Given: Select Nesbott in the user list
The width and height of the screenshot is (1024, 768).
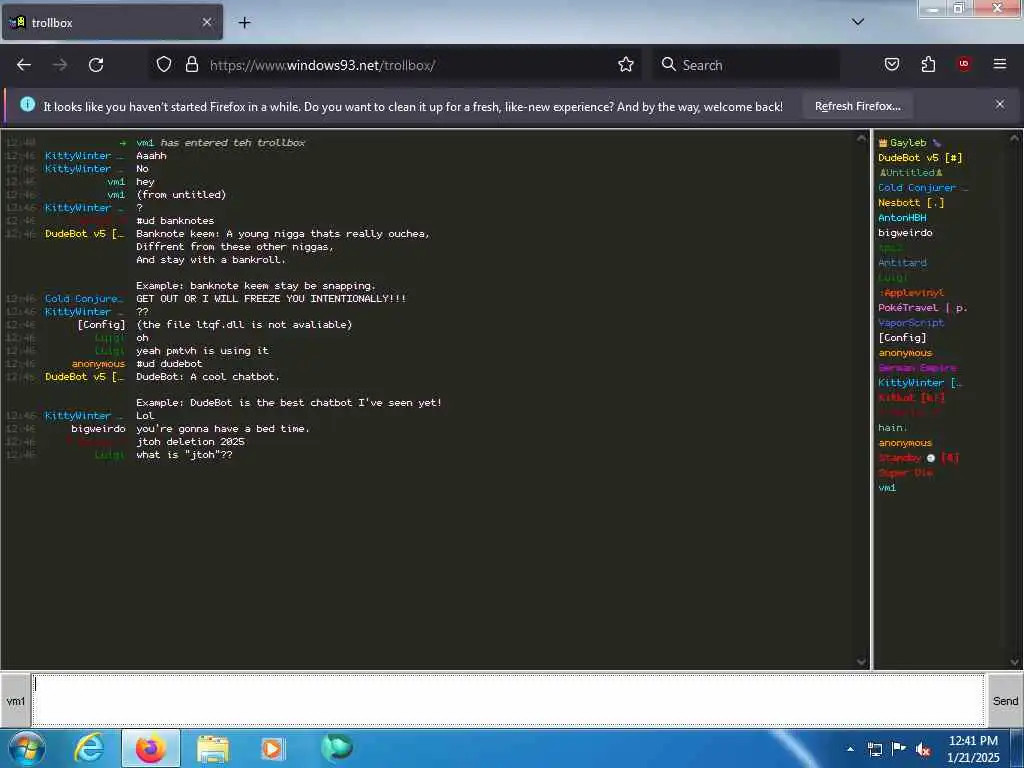Looking at the screenshot, I should pos(911,202).
